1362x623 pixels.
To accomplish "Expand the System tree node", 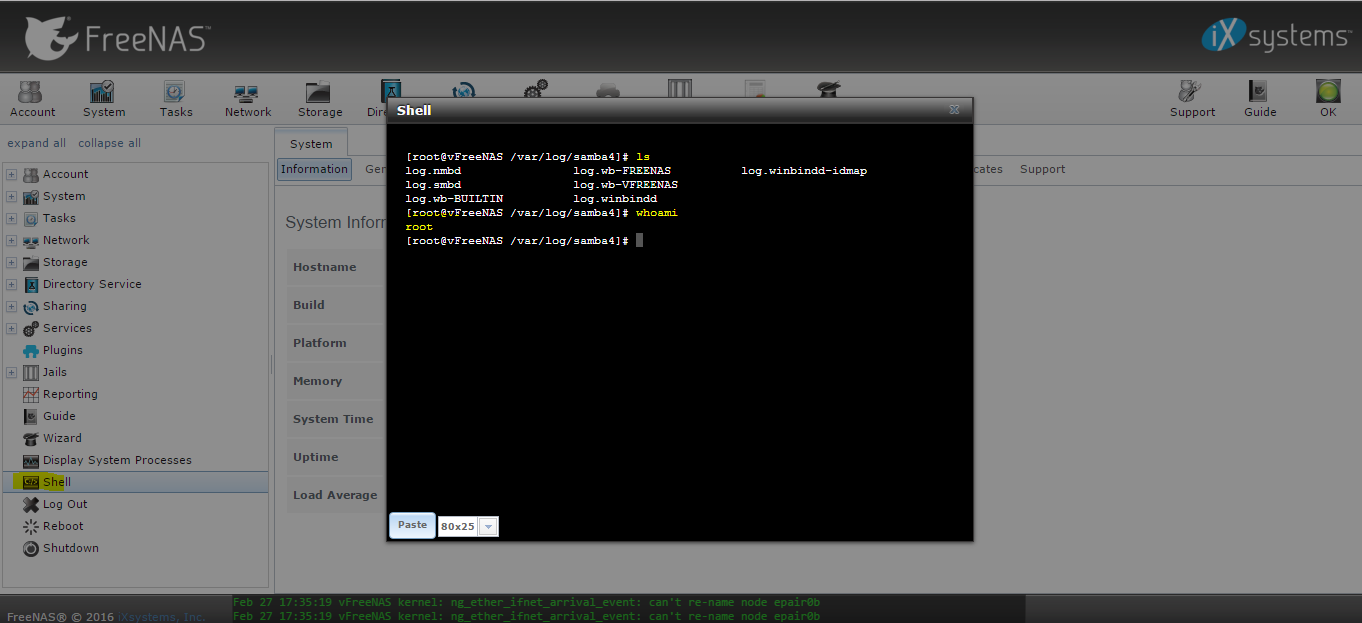I will click(x=12, y=196).
